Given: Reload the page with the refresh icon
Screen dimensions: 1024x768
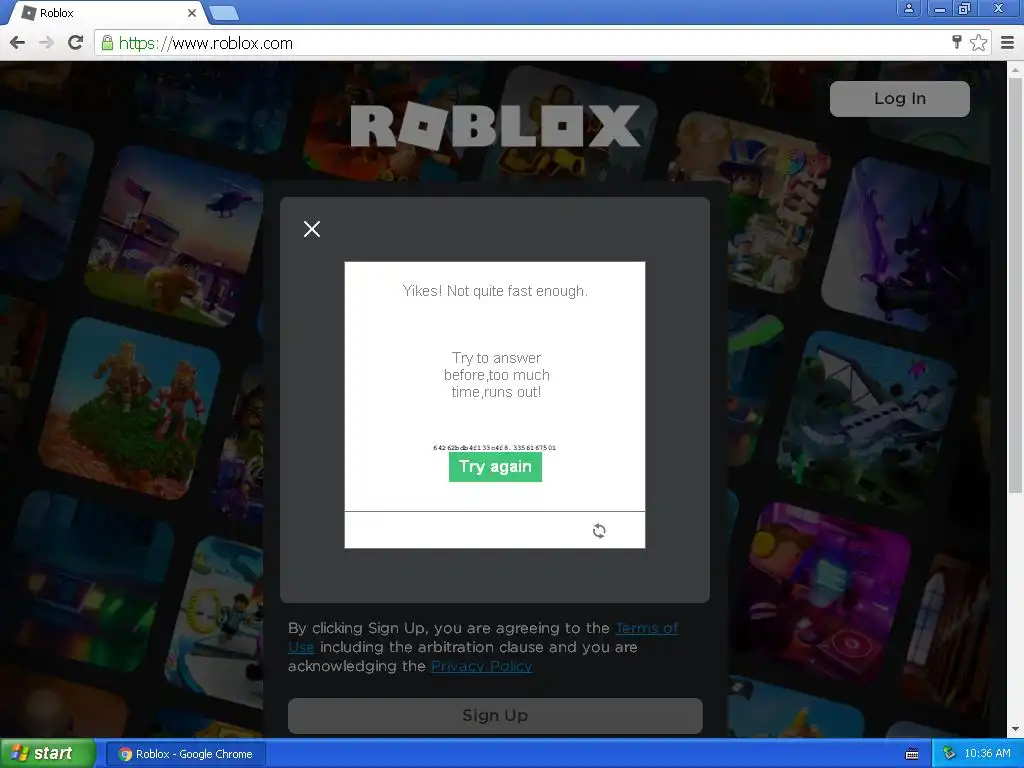Looking at the screenshot, I should click(76, 43).
